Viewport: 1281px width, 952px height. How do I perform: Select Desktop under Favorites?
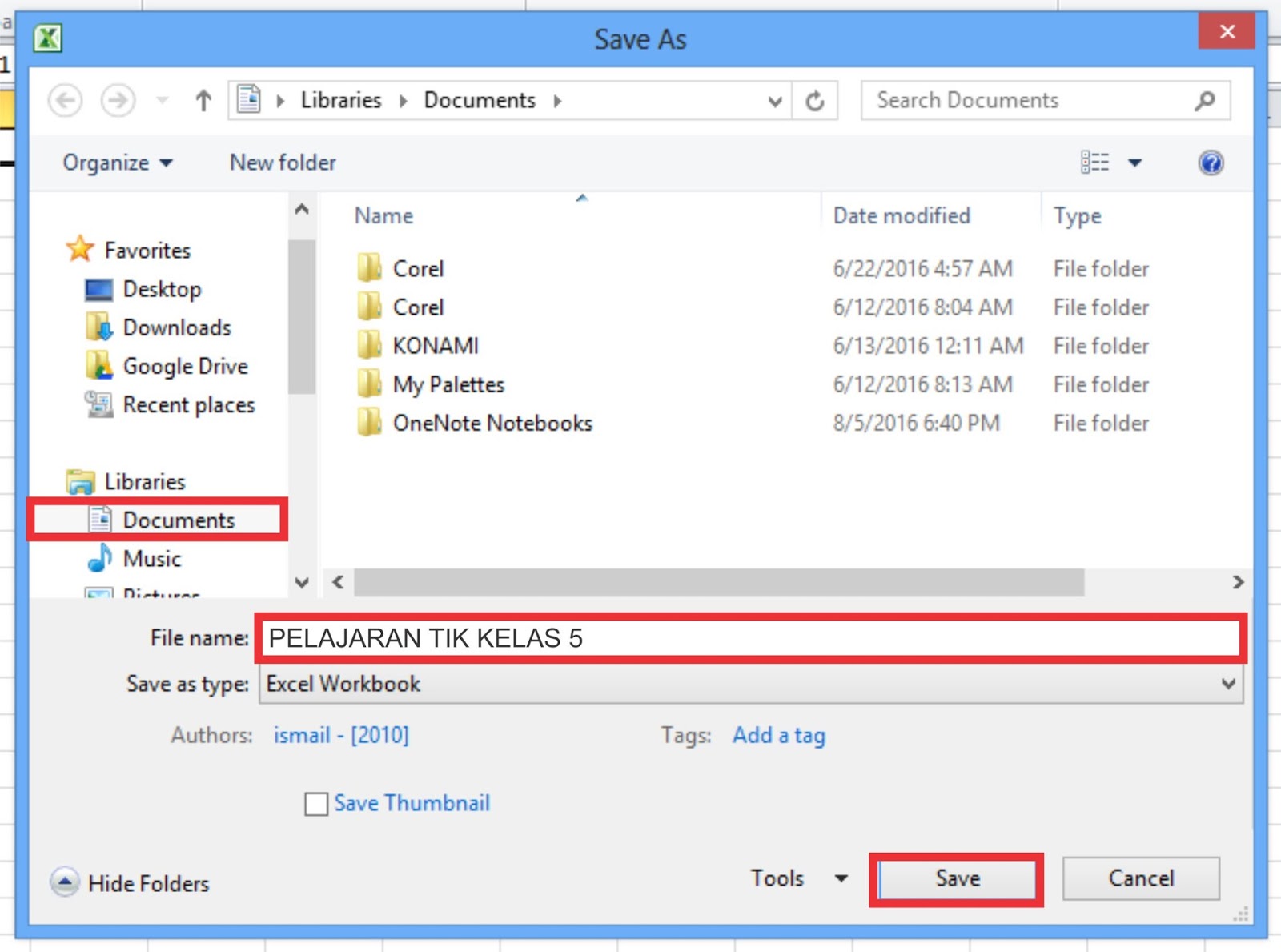pos(162,289)
